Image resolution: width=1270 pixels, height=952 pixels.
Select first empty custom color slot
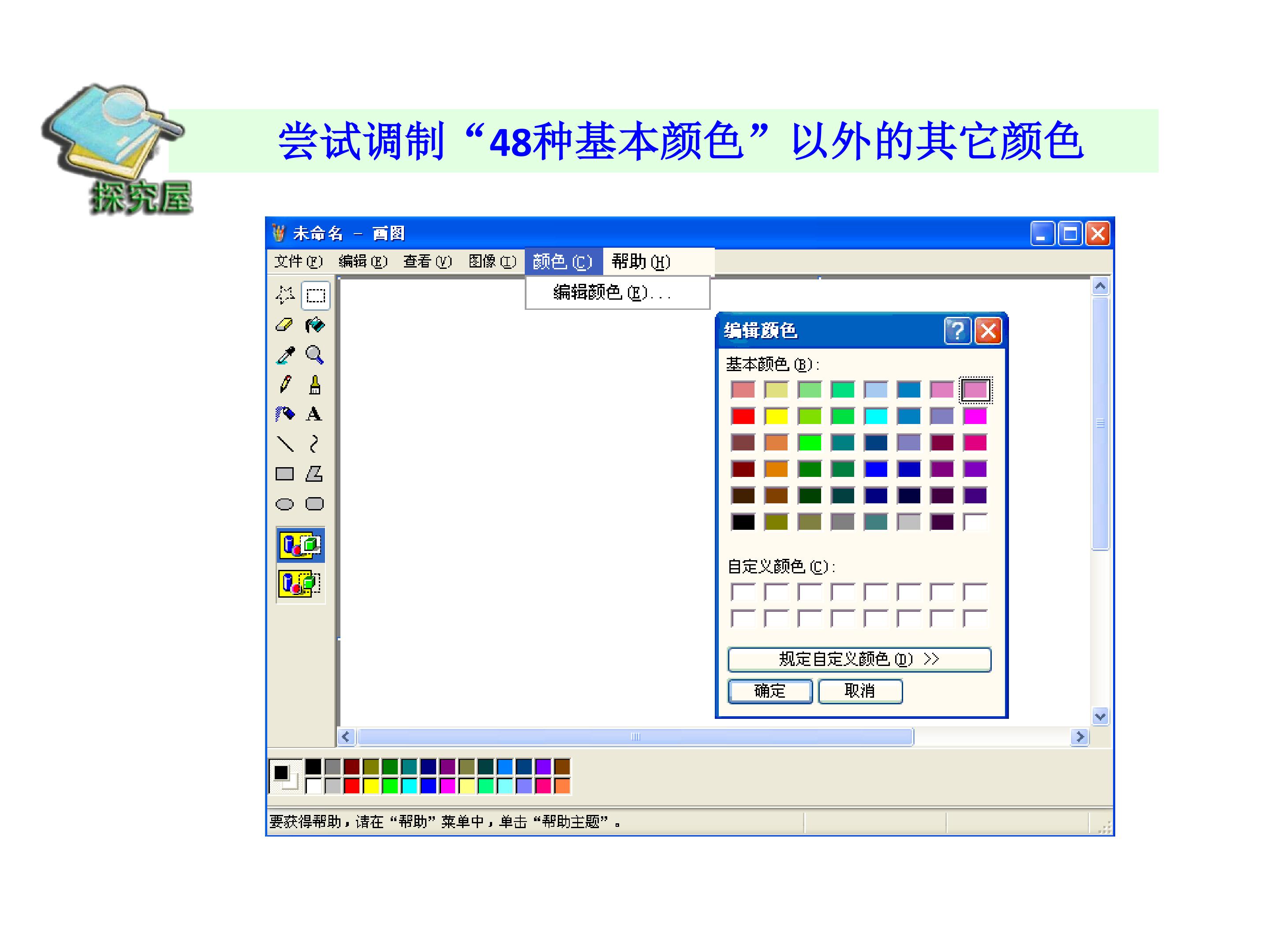(743, 591)
